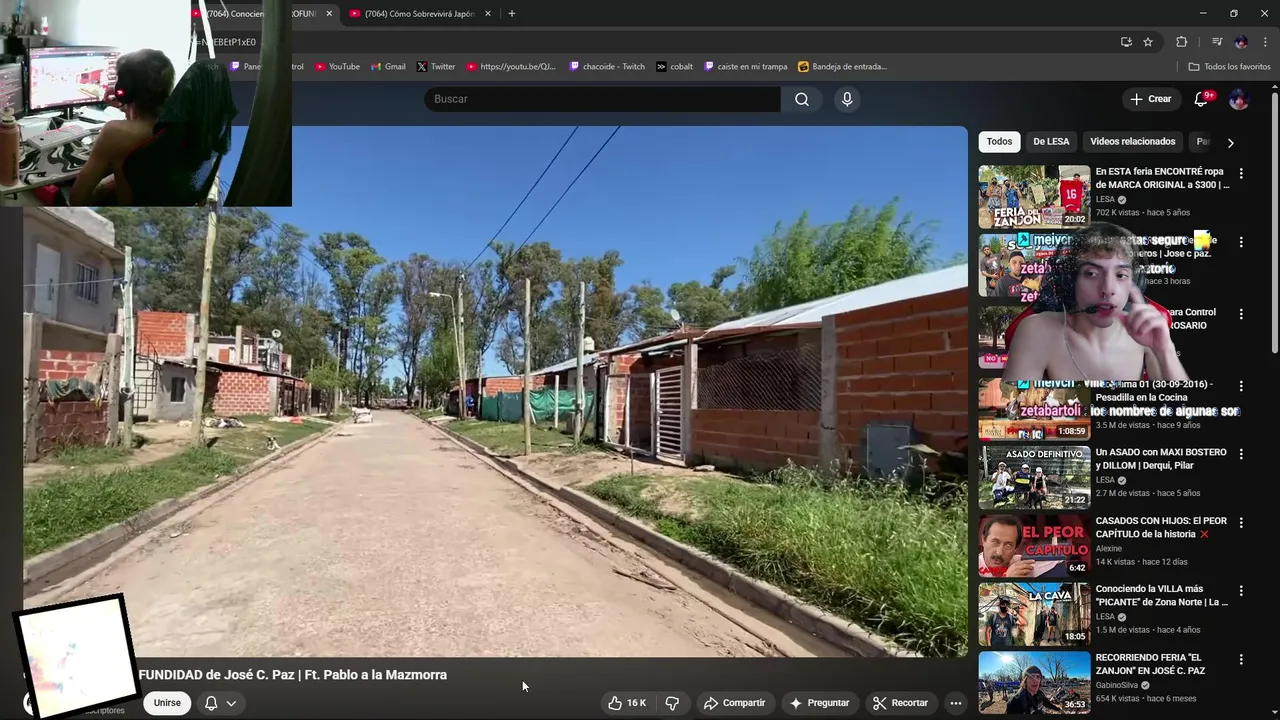Open the account avatar menu on YouTube
Image resolution: width=1280 pixels, height=720 pixels.
tap(1238, 99)
